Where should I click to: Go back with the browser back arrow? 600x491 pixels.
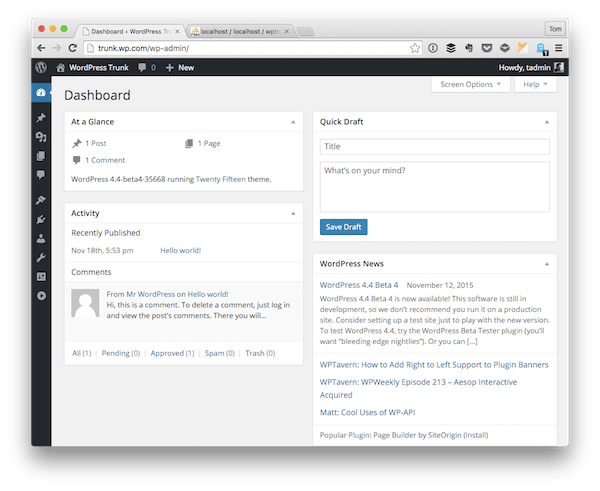point(41,48)
